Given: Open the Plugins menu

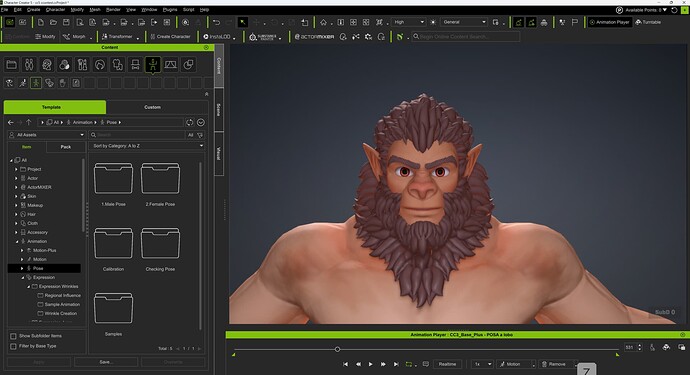Looking at the screenshot, I should tap(170, 9).
